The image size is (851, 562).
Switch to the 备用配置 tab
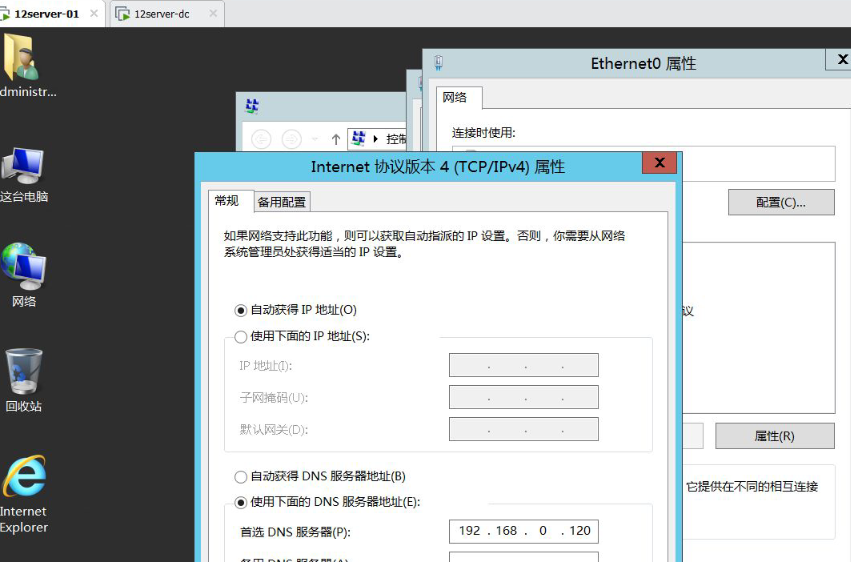(x=282, y=202)
